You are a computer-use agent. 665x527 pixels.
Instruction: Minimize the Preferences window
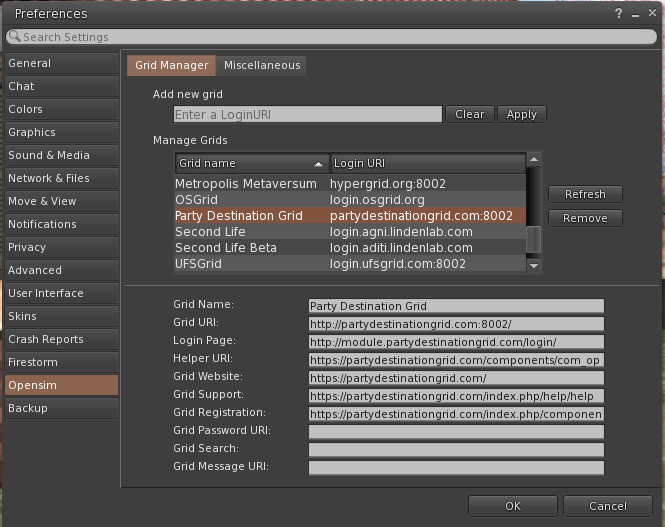click(635, 14)
